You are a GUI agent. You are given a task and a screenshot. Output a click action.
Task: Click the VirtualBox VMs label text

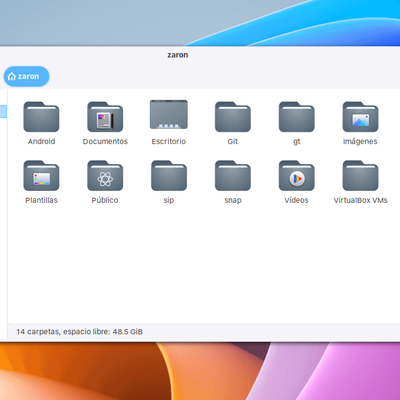360,200
